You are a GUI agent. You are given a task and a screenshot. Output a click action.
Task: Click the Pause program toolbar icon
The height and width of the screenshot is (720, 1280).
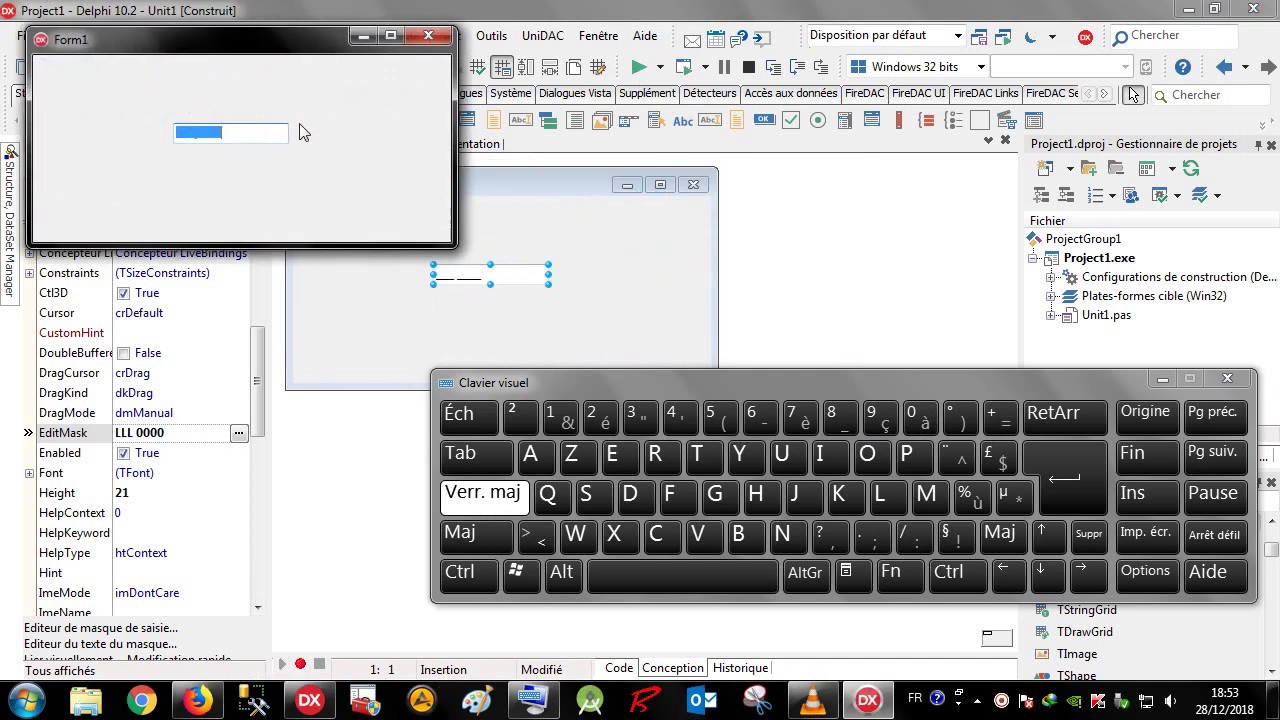coord(724,67)
